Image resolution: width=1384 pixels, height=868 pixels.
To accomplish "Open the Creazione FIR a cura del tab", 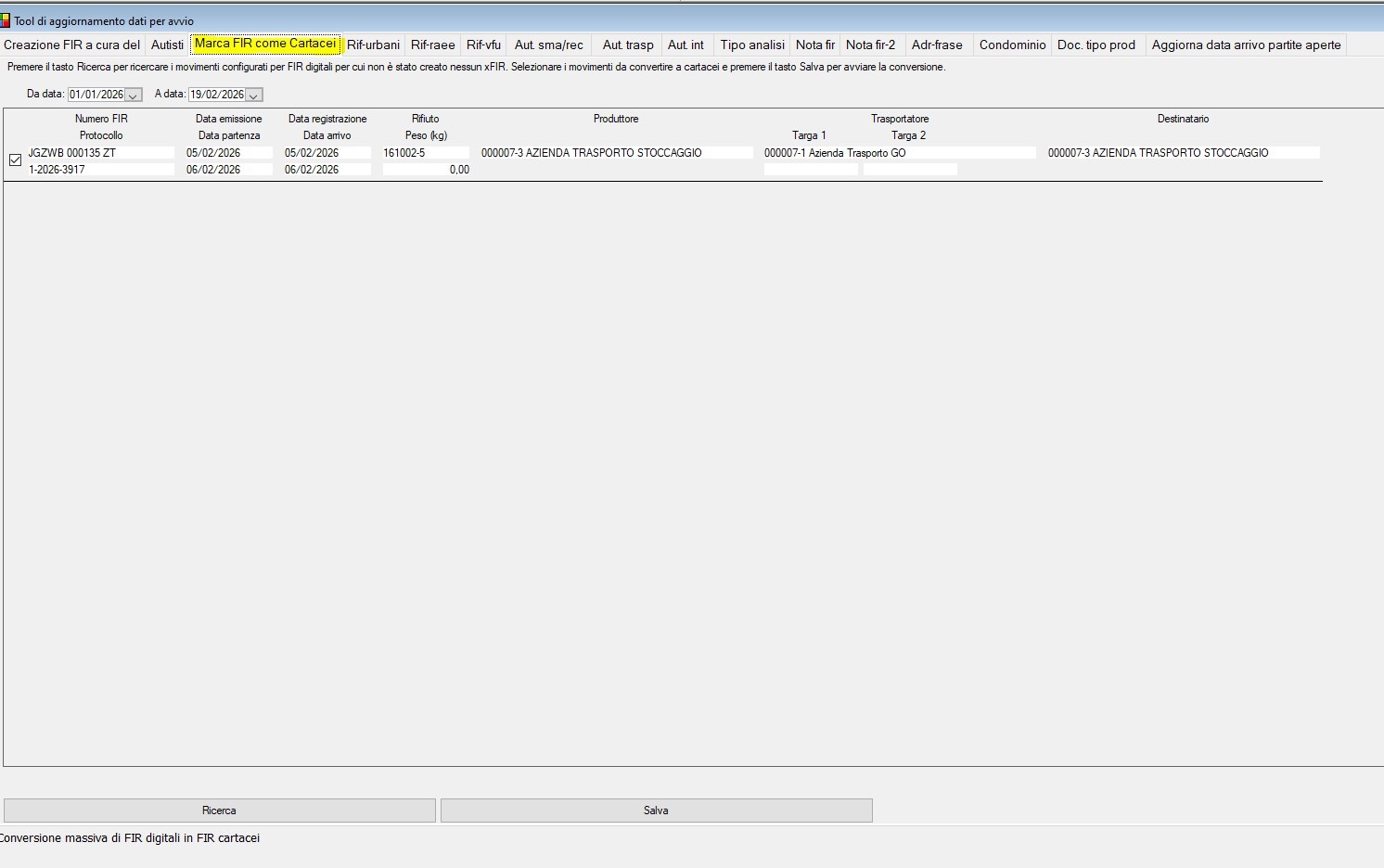I will pos(72,45).
